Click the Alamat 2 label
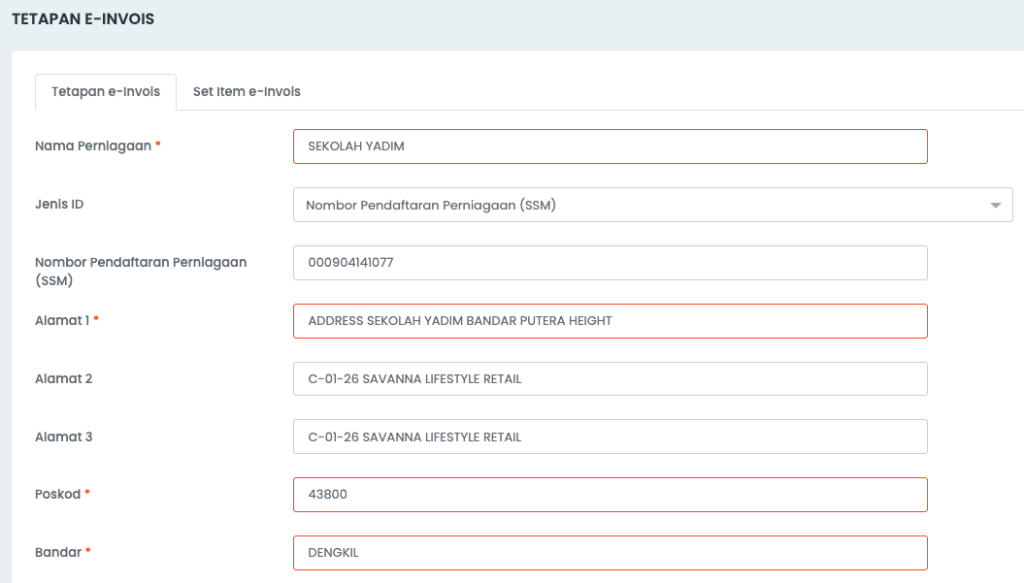Screen dimensions: 1024x583 [x=63, y=379]
